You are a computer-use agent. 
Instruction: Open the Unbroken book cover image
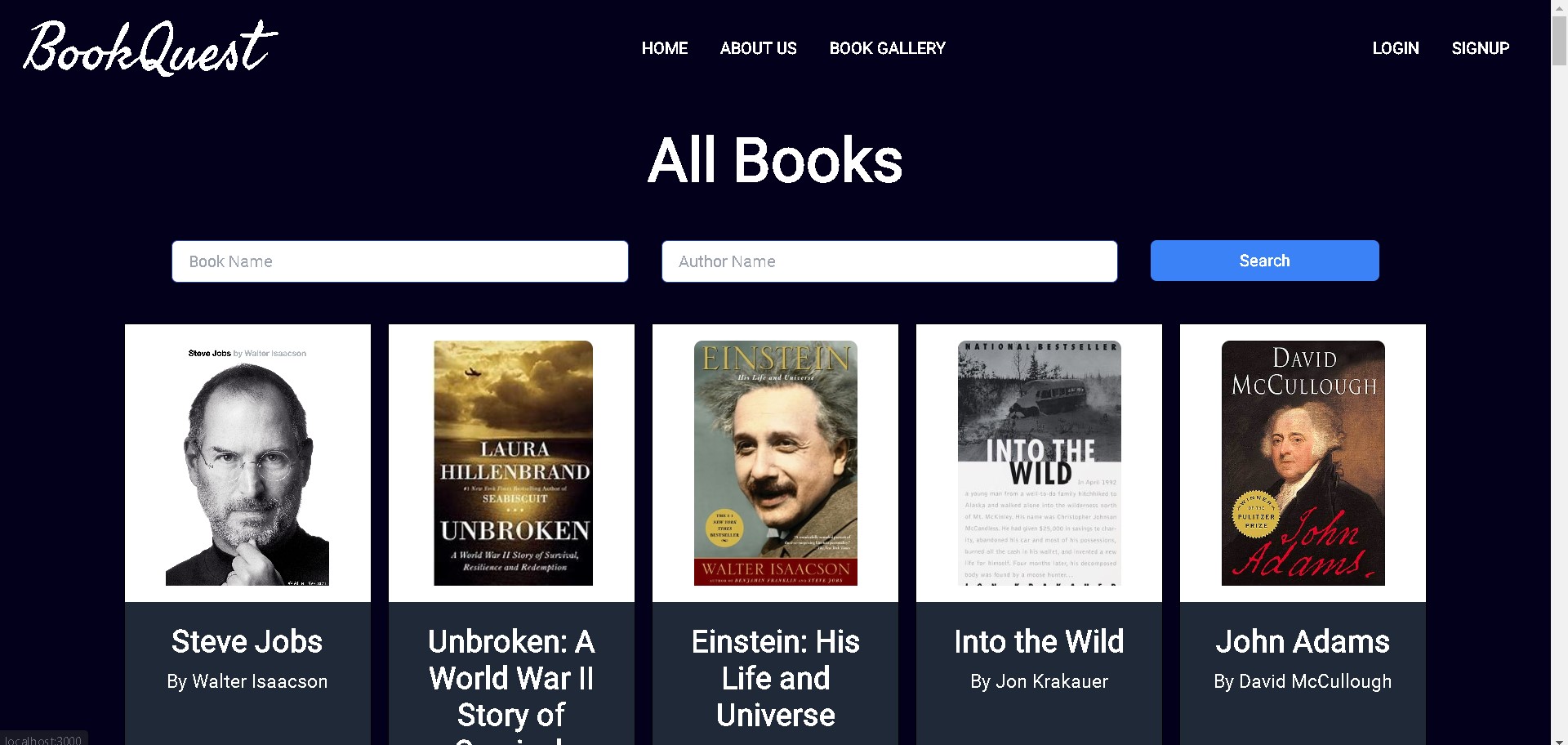513,463
